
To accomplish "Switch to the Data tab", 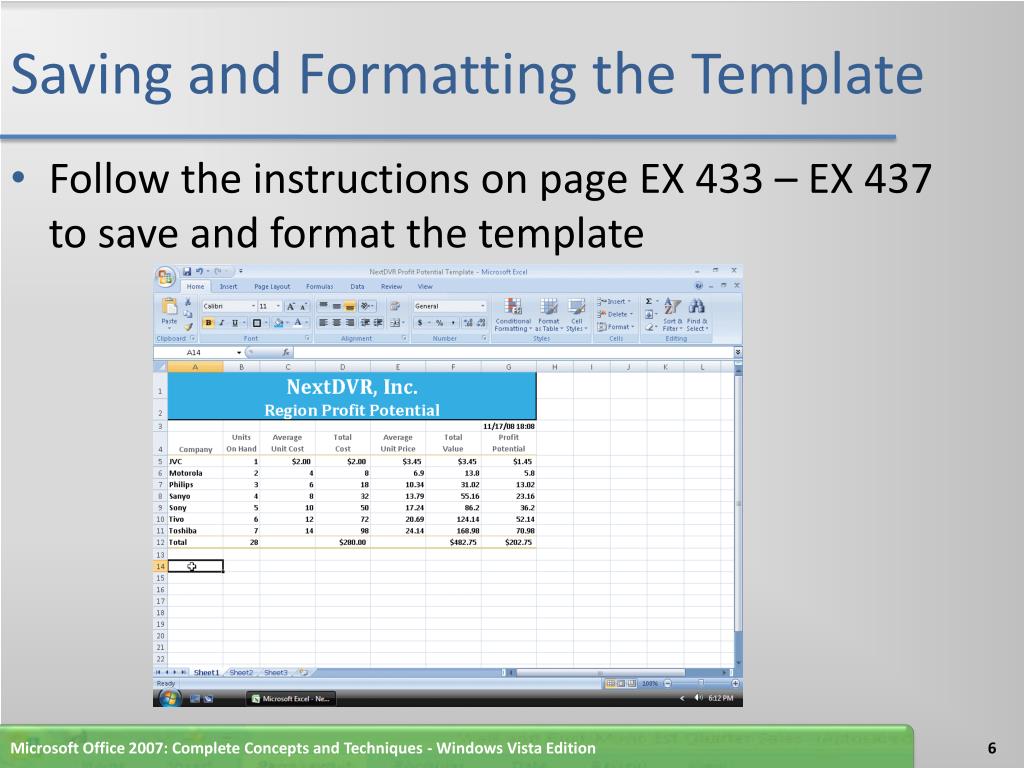I will coord(357,287).
